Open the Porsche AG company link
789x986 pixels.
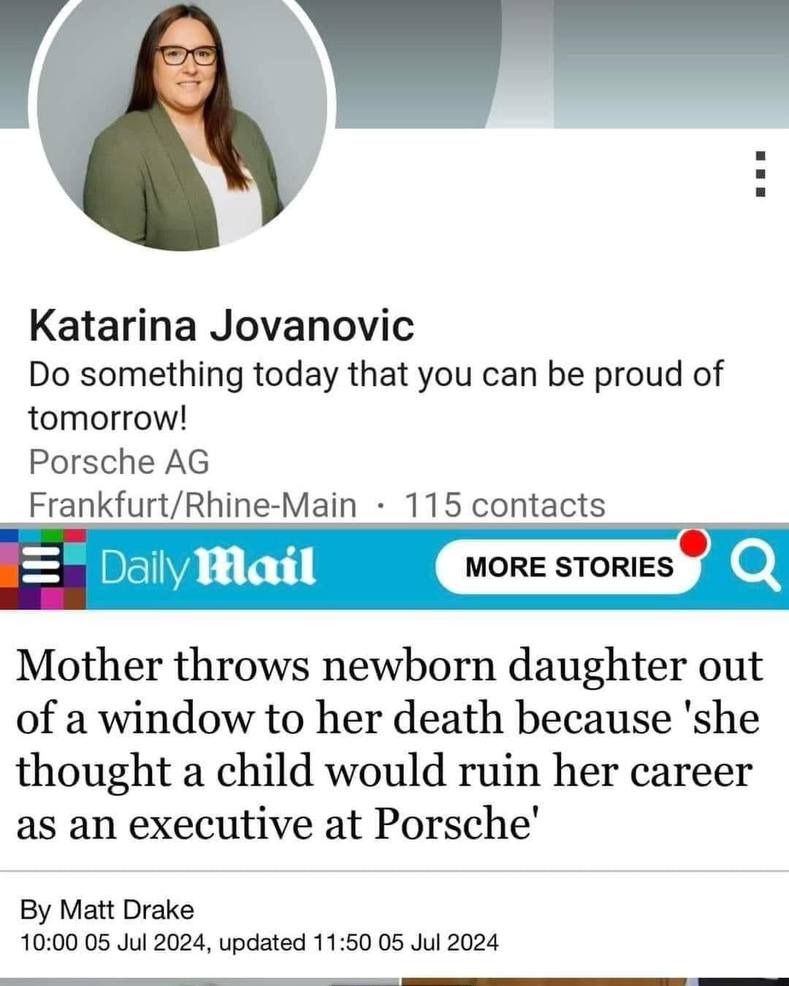(x=119, y=462)
